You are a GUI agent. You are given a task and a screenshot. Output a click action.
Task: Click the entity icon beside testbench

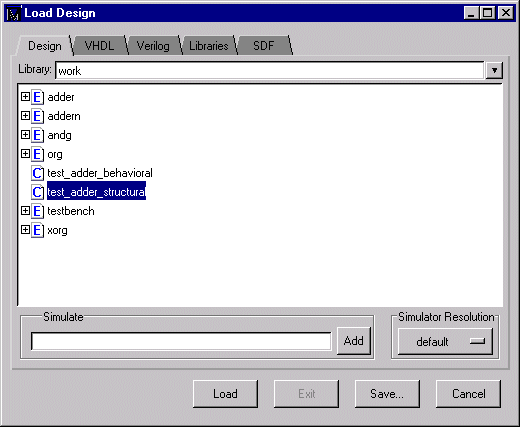click(x=37, y=211)
